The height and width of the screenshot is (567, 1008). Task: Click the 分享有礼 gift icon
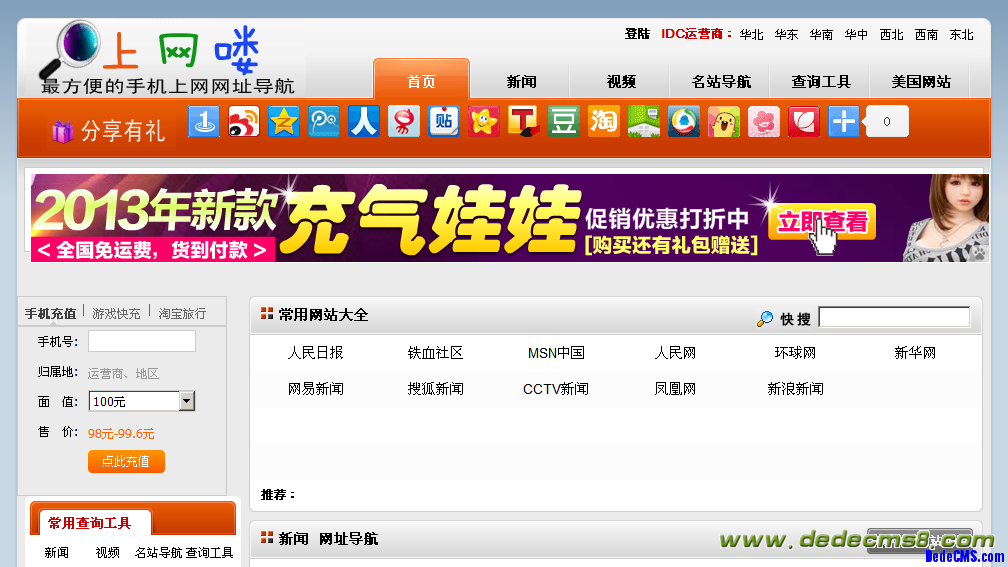coord(62,131)
